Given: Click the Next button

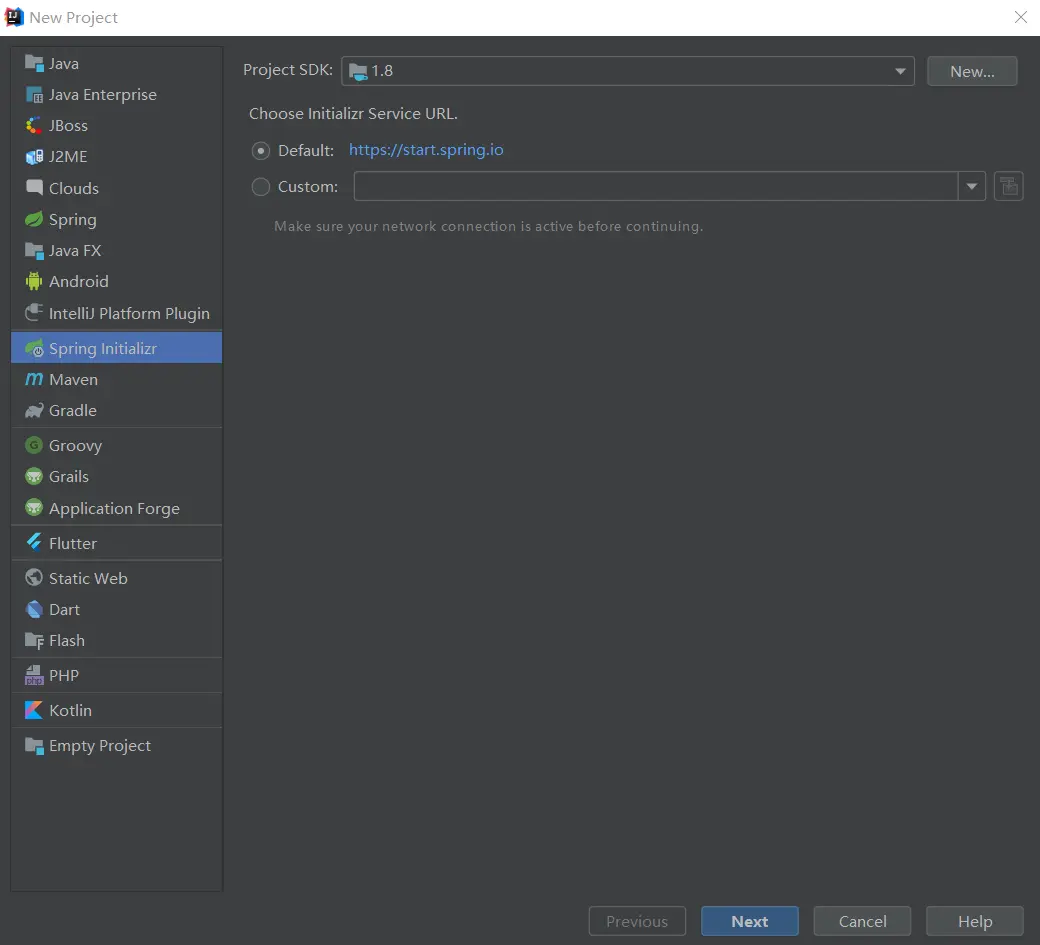Looking at the screenshot, I should point(749,921).
